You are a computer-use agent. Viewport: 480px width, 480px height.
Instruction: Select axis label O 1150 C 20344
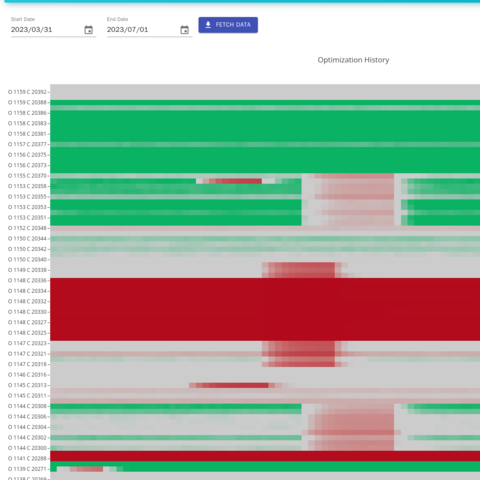tap(27, 239)
